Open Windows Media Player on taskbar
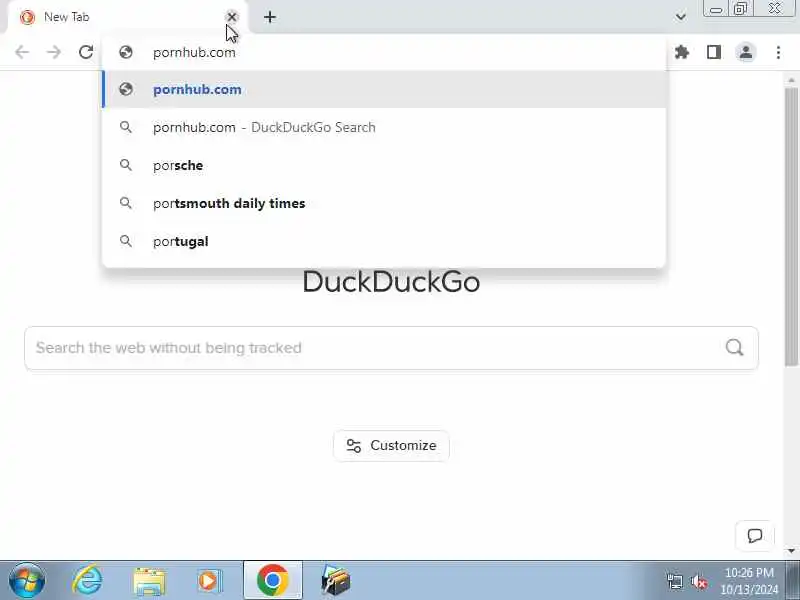The height and width of the screenshot is (600, 800). point(210,581)
